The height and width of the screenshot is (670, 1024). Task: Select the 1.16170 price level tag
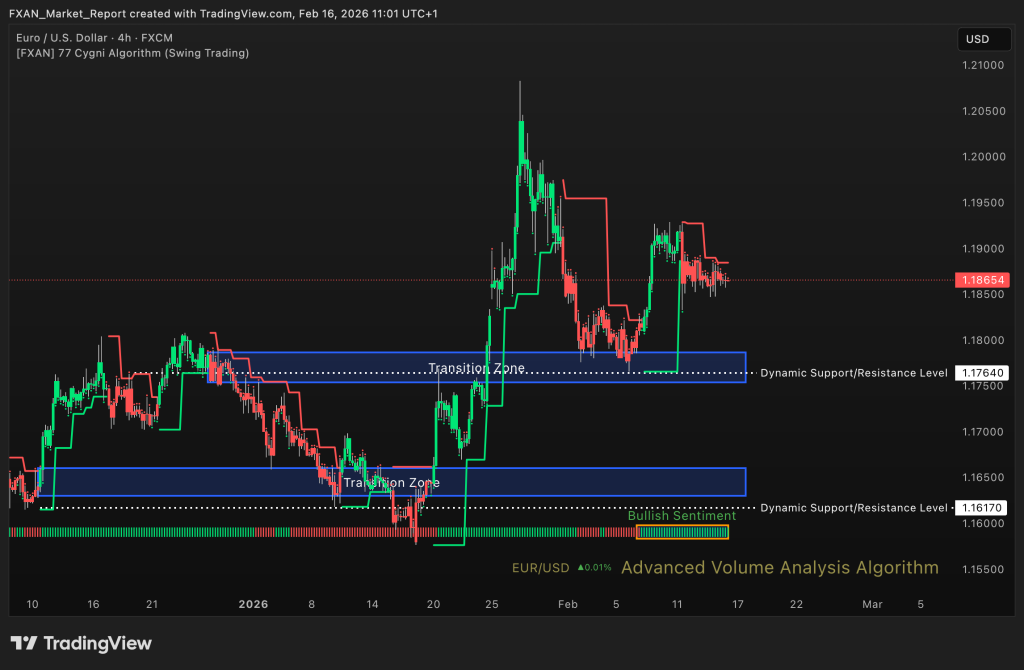point(981,508)
